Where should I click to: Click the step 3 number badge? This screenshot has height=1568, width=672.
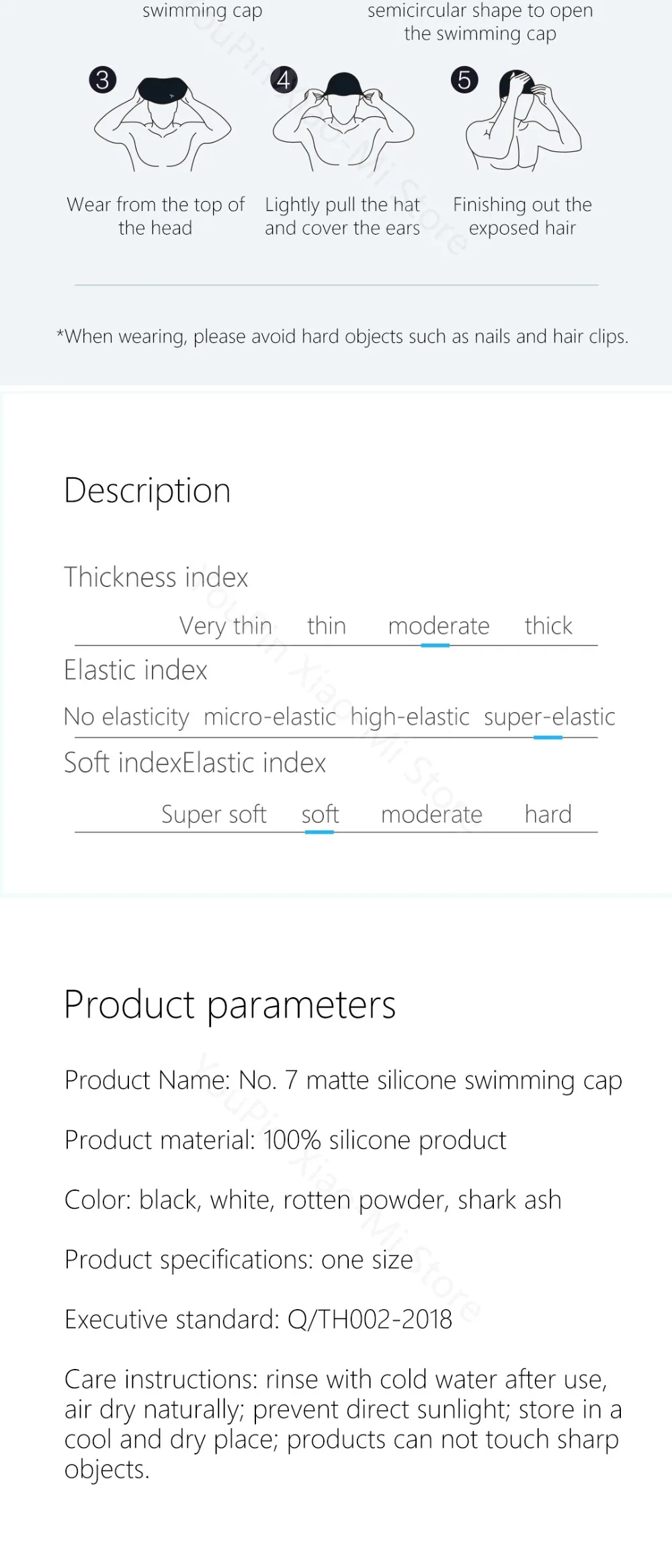tap(103, 80)
